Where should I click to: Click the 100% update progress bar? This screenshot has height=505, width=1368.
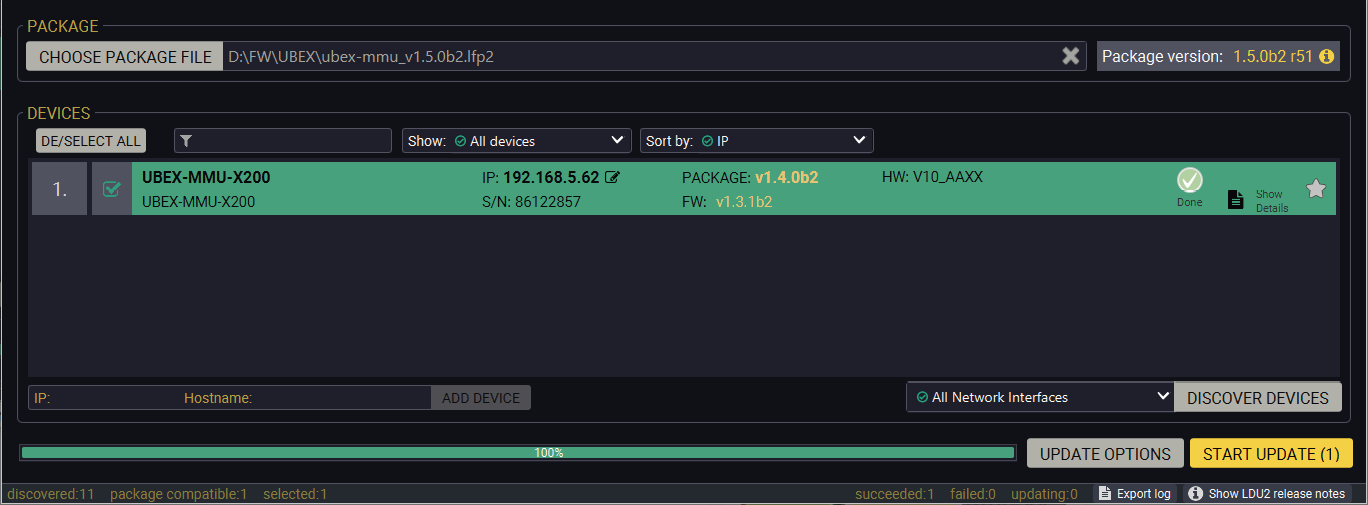coord(518,453)
